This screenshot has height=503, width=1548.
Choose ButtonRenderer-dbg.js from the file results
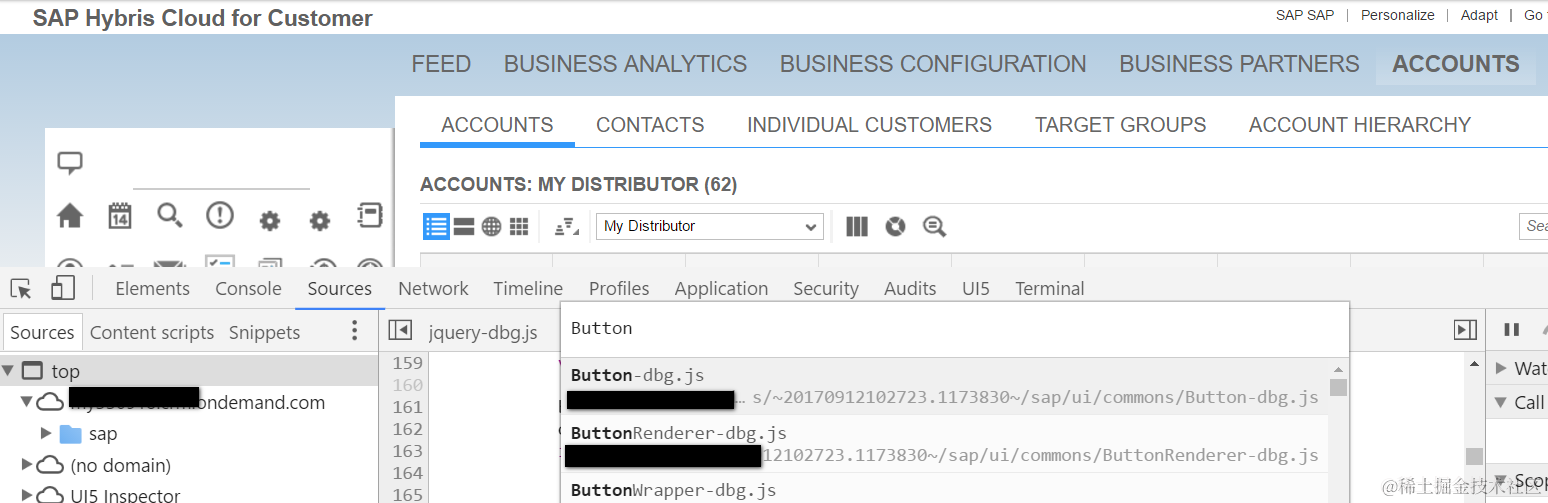(x=945, y=443)
